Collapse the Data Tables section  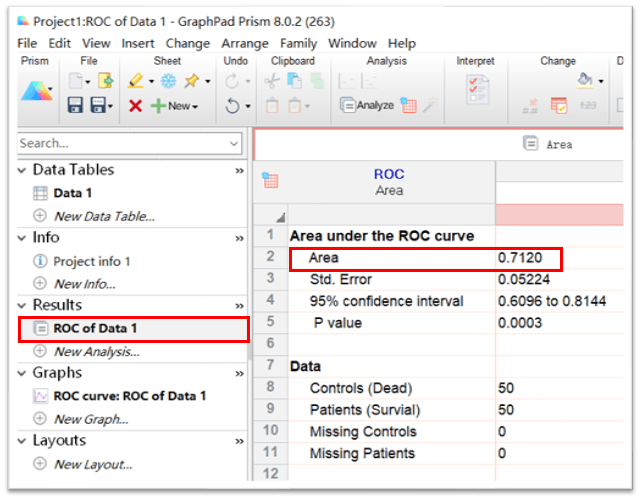pos(23,170)
